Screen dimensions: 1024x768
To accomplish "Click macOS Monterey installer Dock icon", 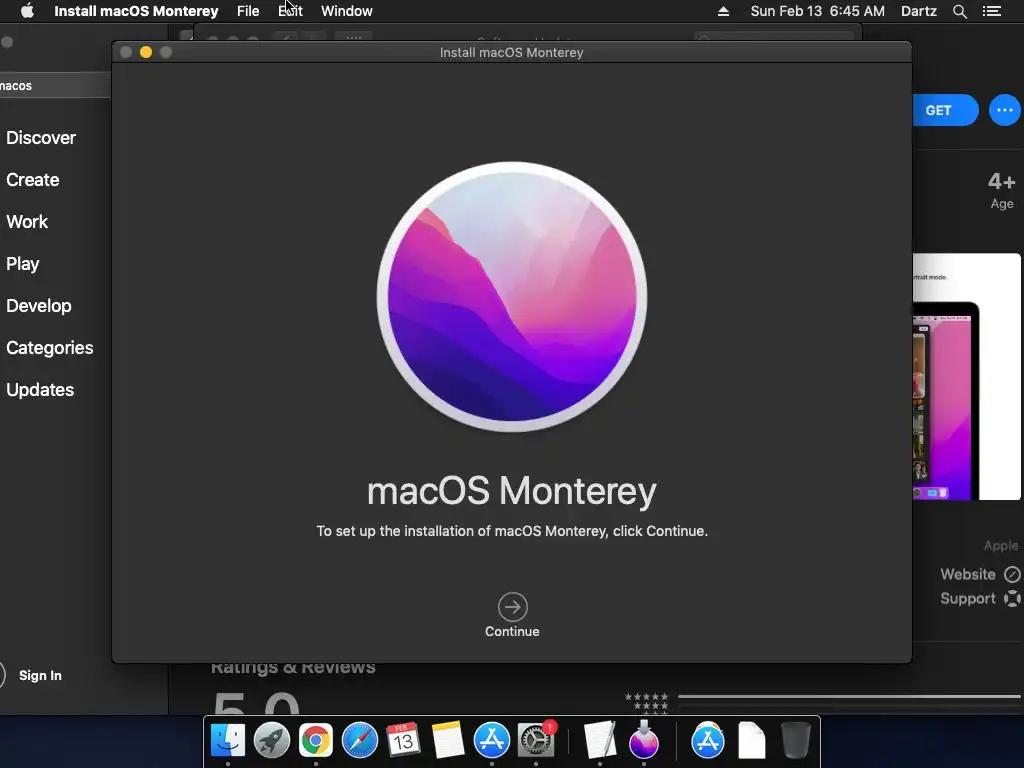I will [x=643, y=741].
